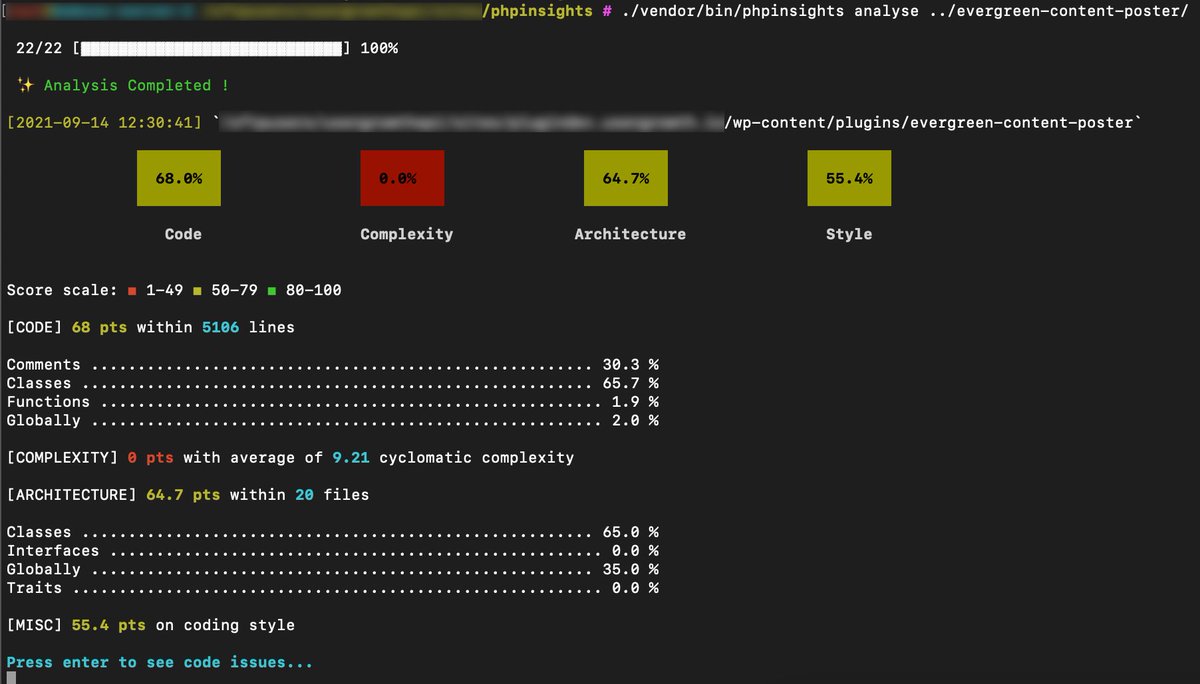Click the '55.4 pts' coding style score
1200x684 pixels.
coord(109,625)
